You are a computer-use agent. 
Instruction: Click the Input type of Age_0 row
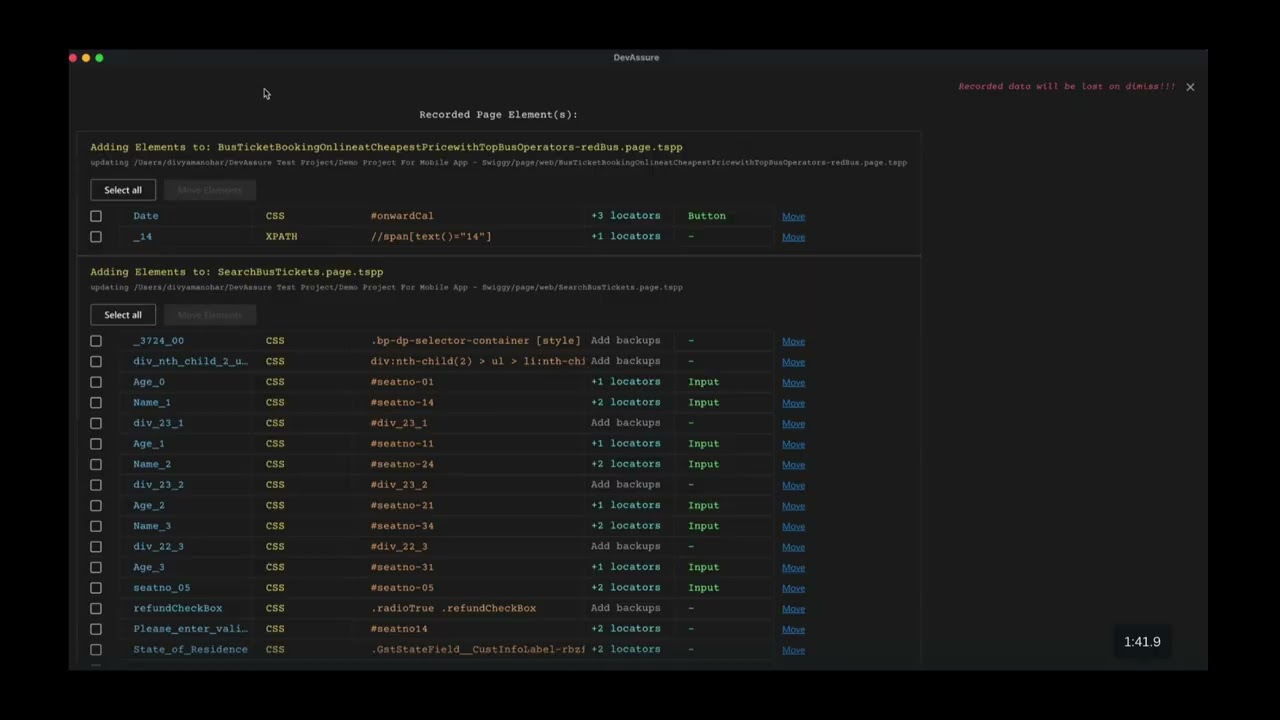[703, 381]
